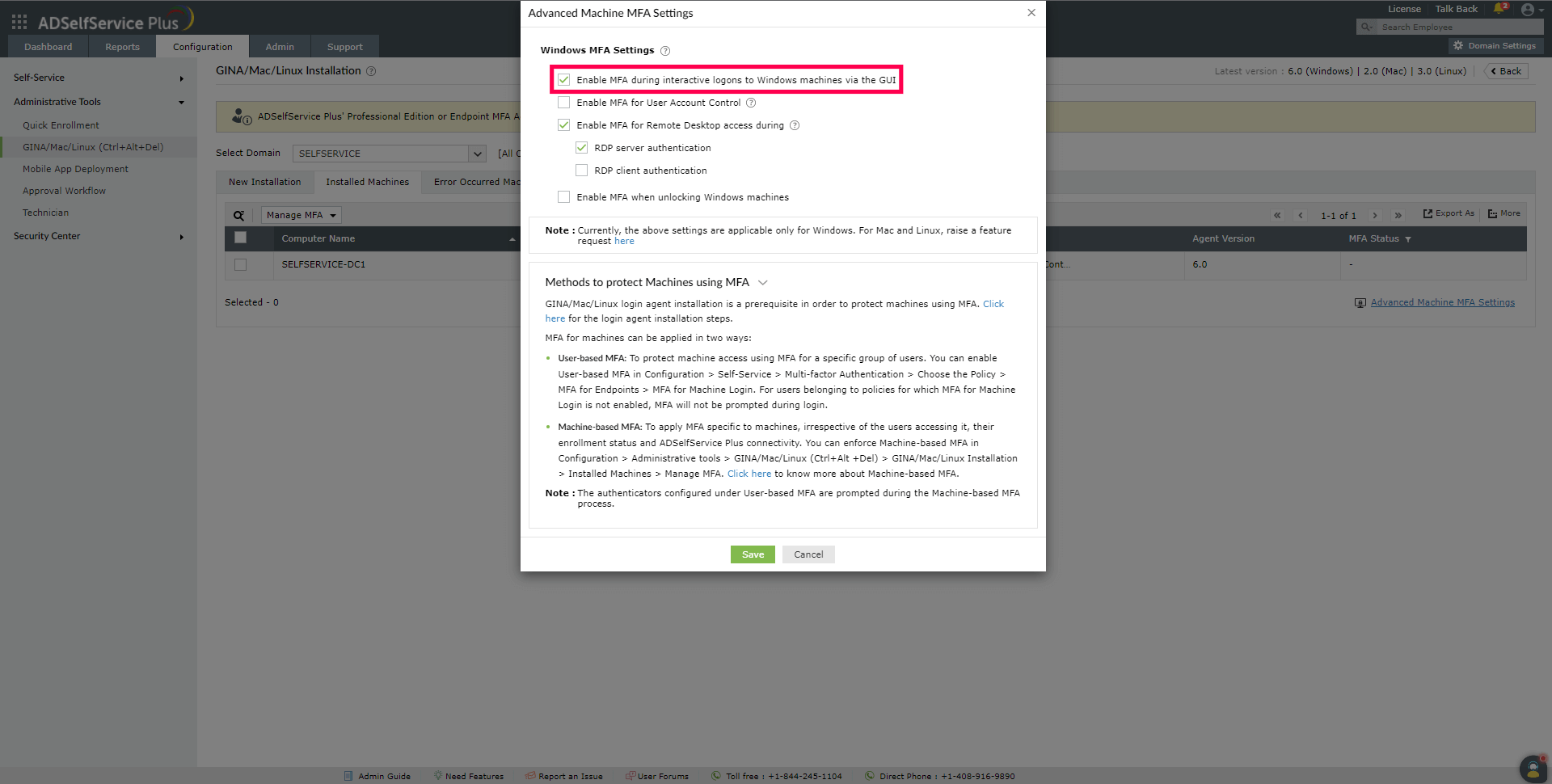The image size is (1552, 784).
Task: Click the search icon above computer table
Action: point(239,215)
